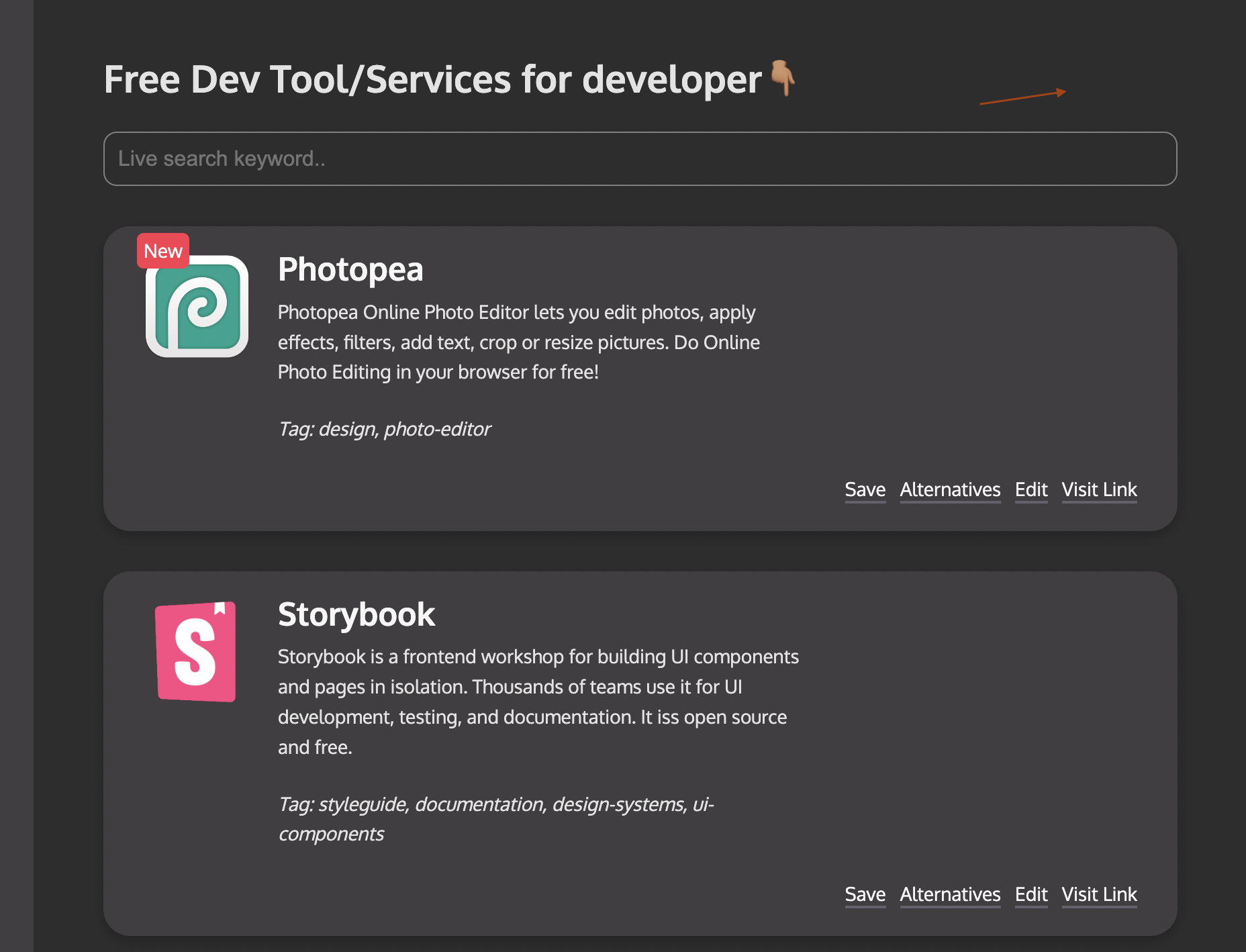Click the Storybook description paragraph

pyautogui.click(x=538, y=702)
